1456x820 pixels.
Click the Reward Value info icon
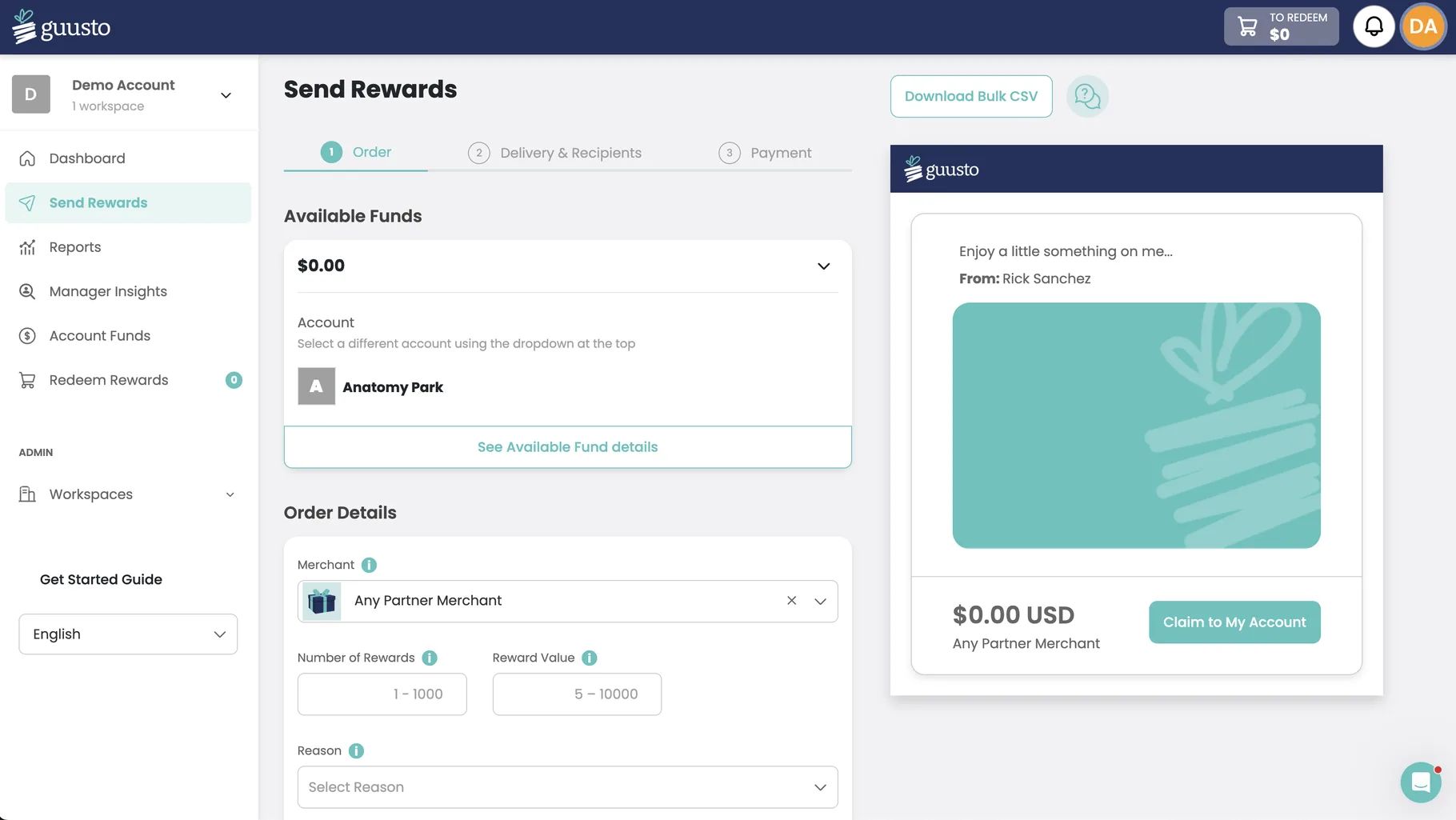pyautogui.click(x=590, y=658)
